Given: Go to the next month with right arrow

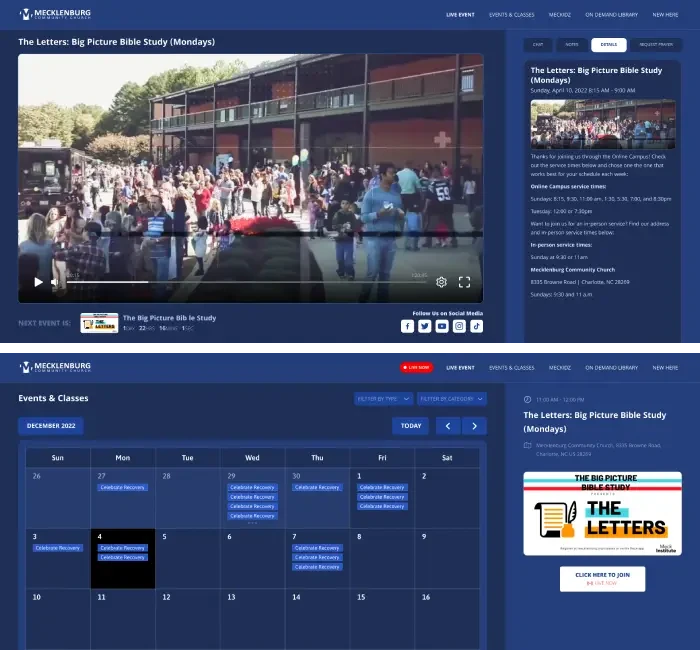Looking at the screenshot, I should click(x=475, y=426).
